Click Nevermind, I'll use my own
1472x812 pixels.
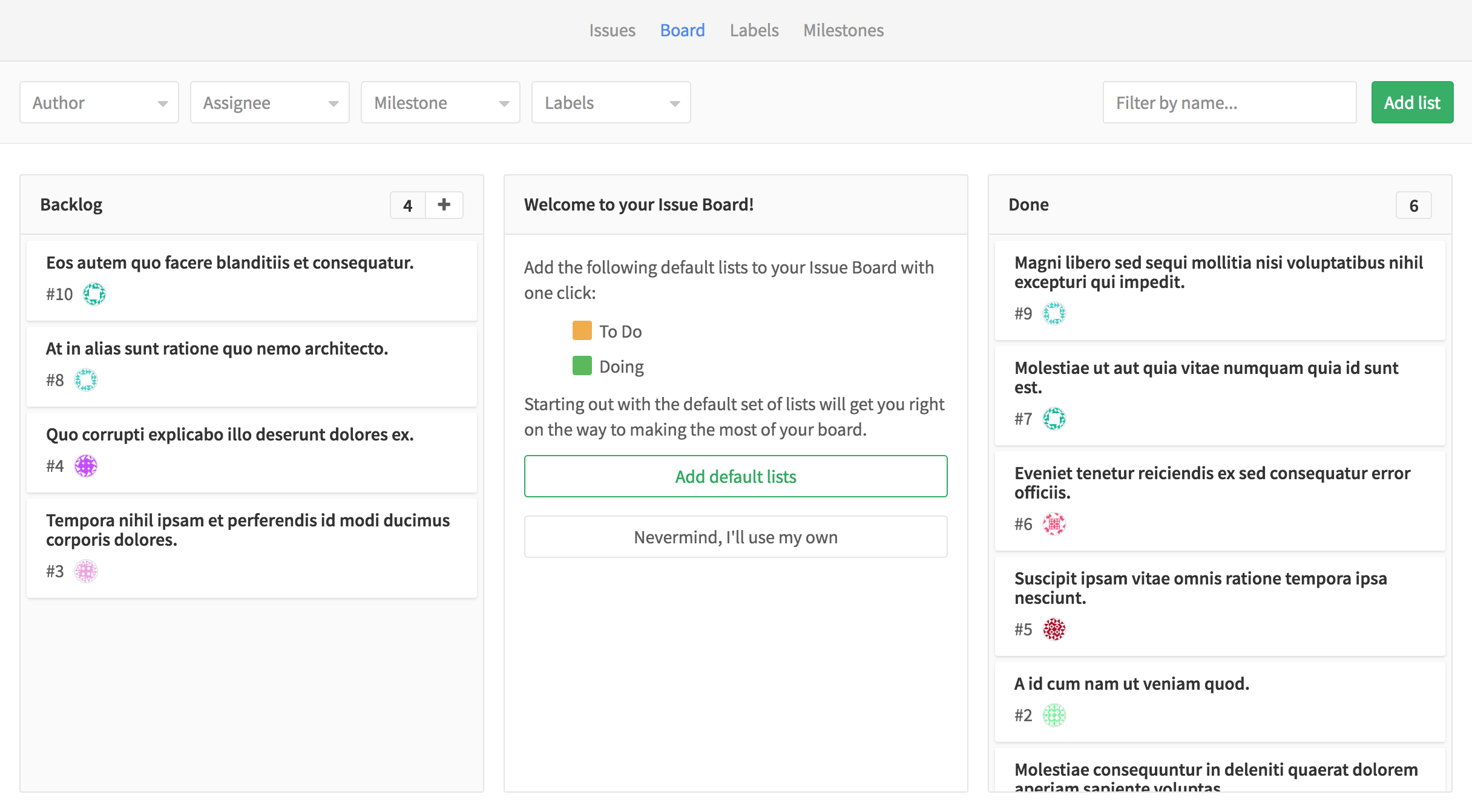pyautogui.click(x=735, y=537)
